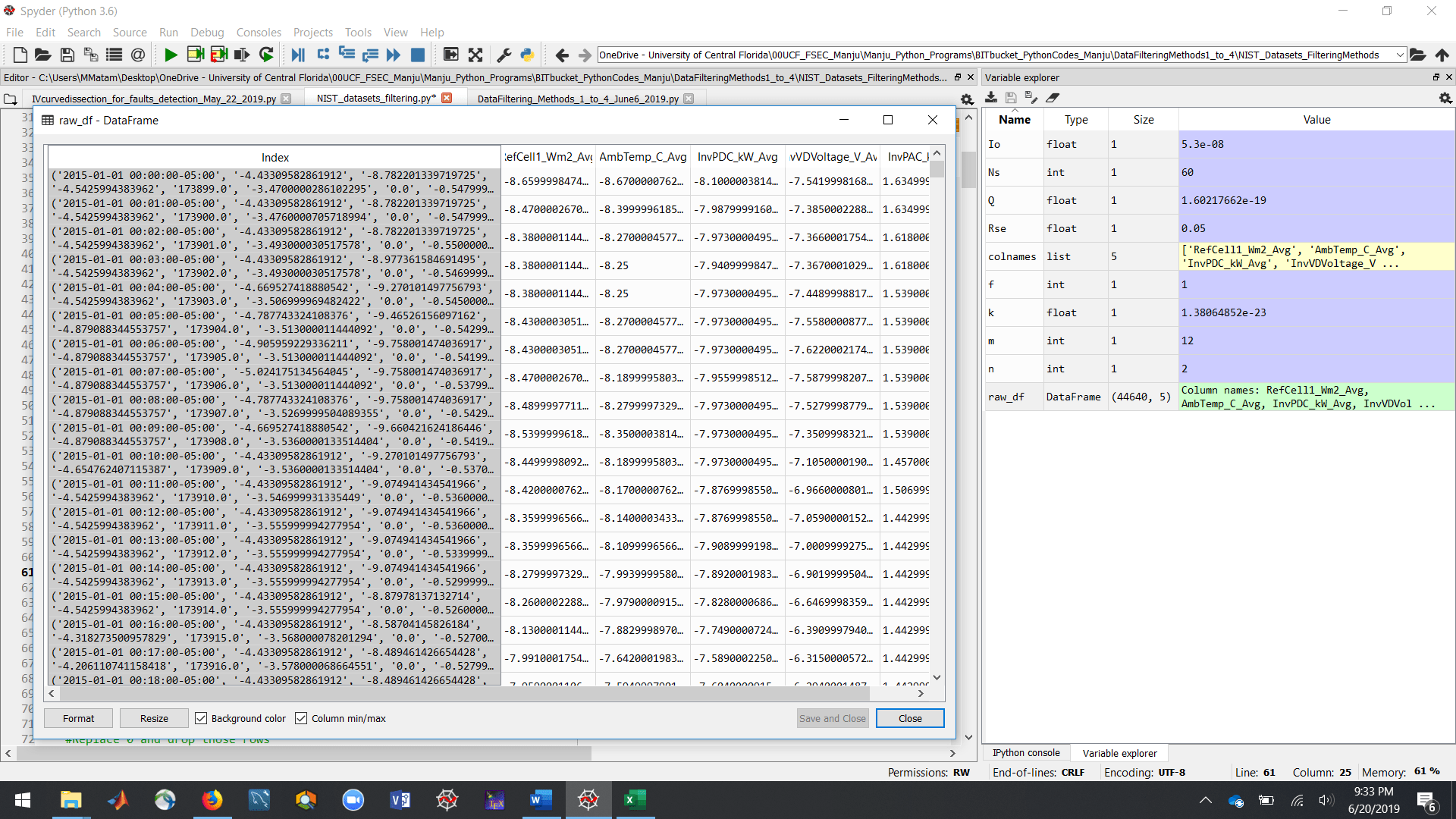Open the editor options gear menu

[x=967, y=99]
